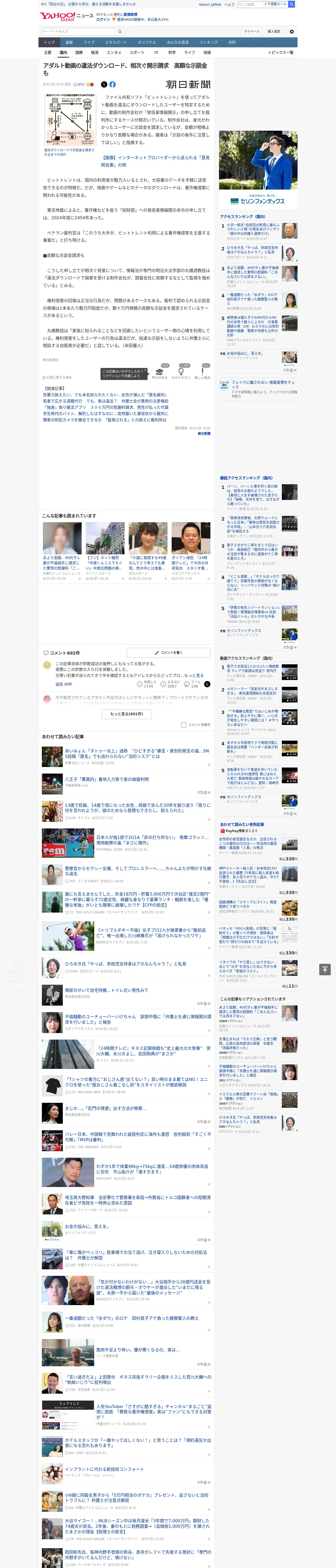Click 記事に関する報告 report icon link
This screenshot has width=336, height=1568.
tap(57, 377)
